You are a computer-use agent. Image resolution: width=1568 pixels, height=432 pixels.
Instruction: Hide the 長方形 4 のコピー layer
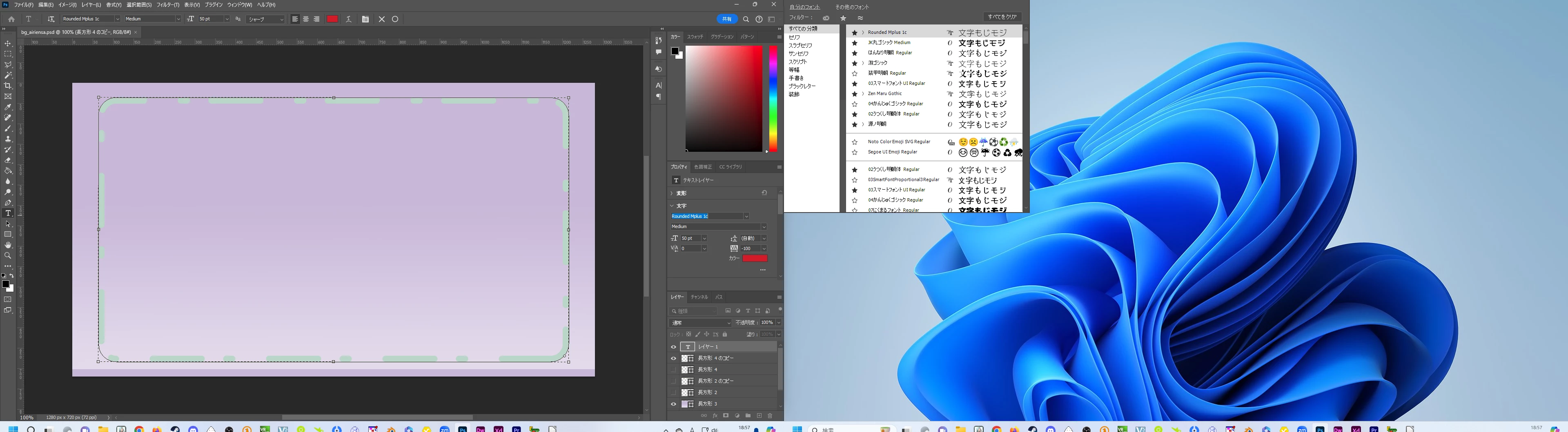point(673,359)
